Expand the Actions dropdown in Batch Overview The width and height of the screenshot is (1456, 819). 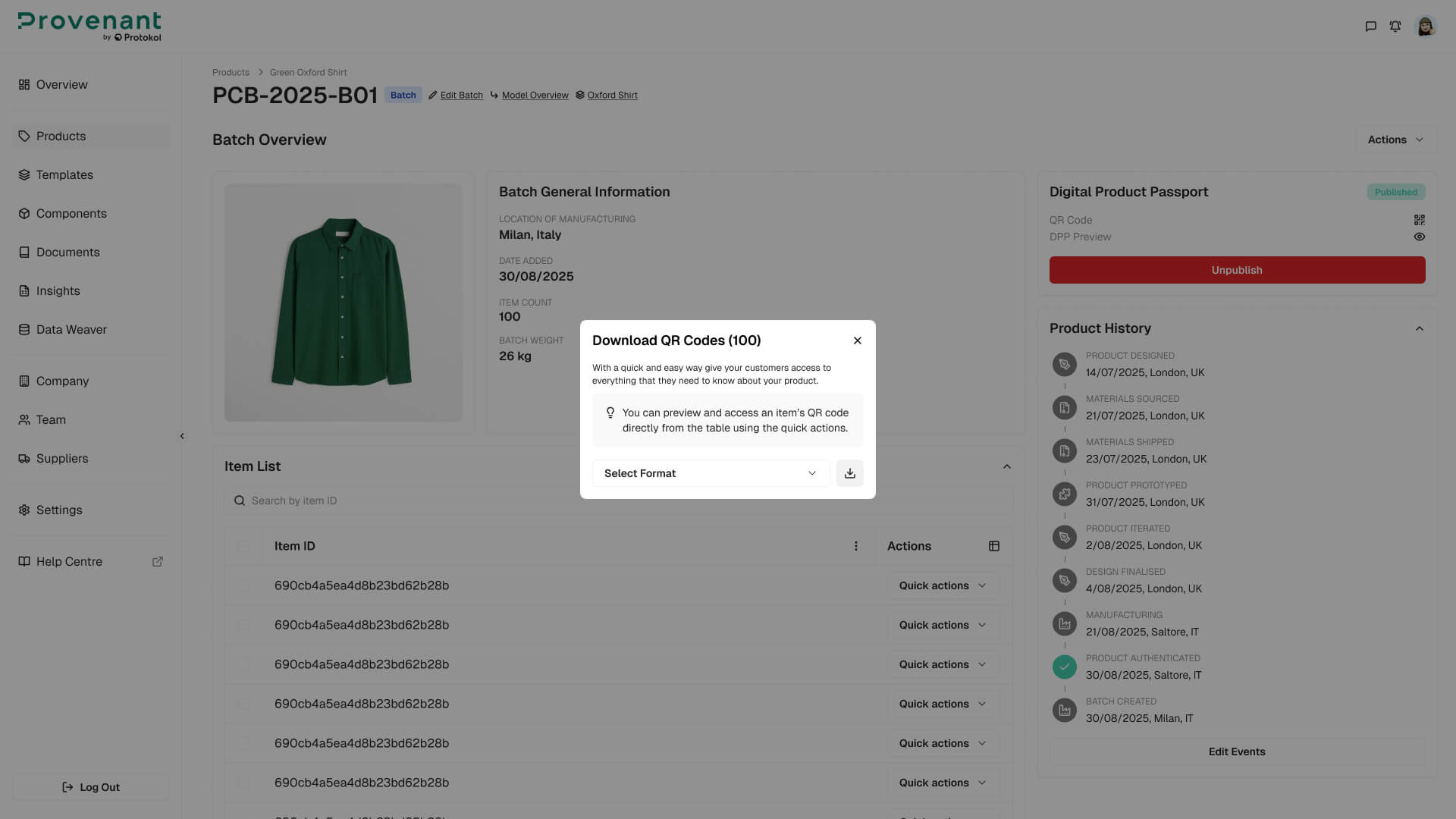(x=1395, y=140)
